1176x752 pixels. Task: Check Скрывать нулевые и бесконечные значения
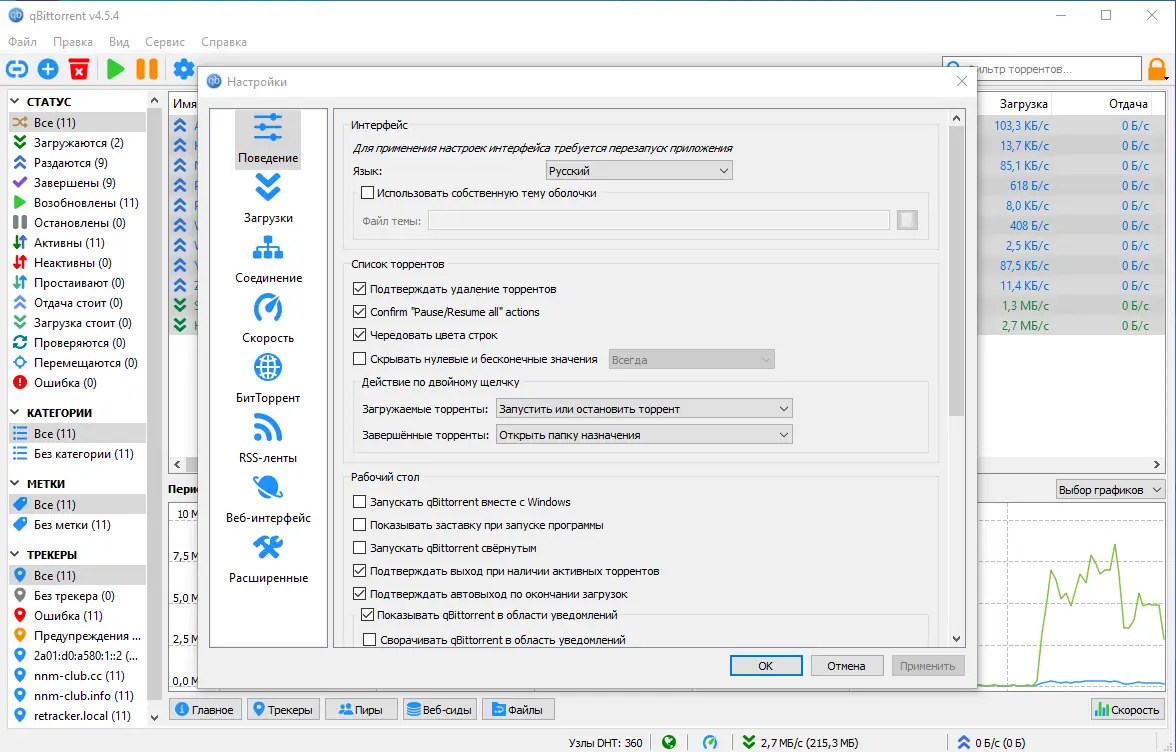pyautogui.click(x=359, y=358)
